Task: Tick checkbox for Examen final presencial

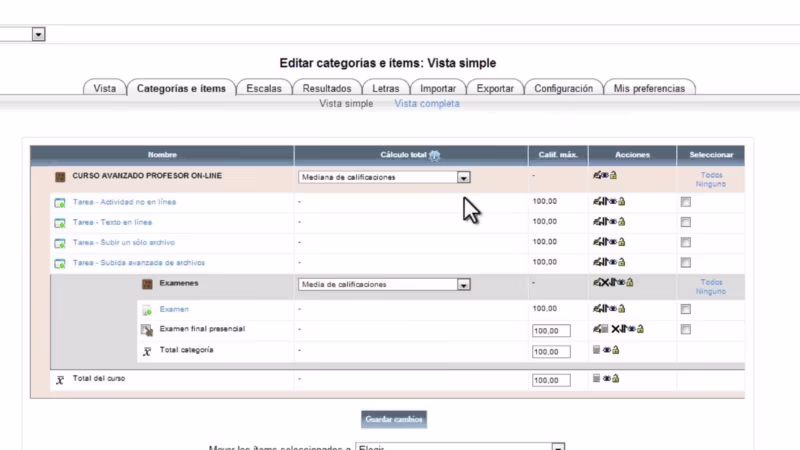Action: pyautogui.click(x=686, y=330)
